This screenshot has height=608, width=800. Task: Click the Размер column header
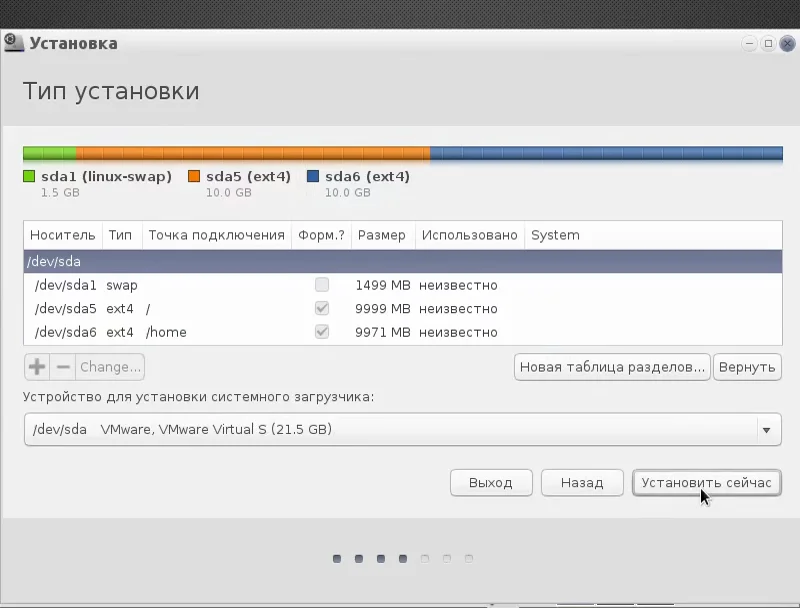(383, 235)
